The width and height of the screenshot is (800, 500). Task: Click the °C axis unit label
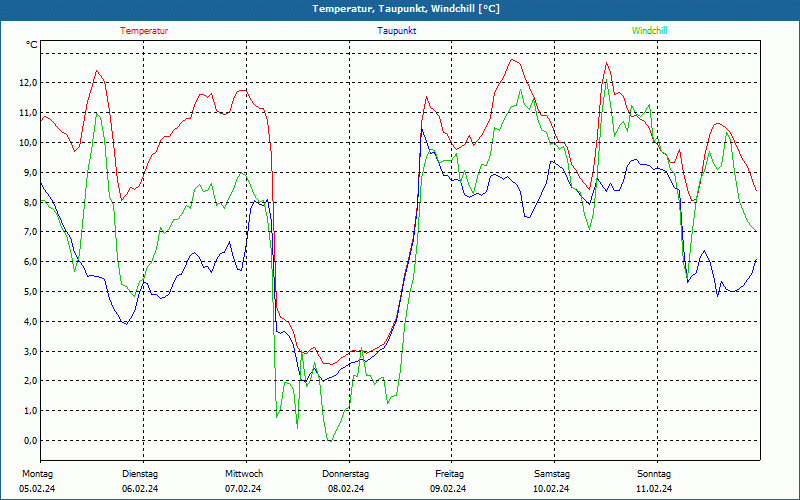pos(32,45)
